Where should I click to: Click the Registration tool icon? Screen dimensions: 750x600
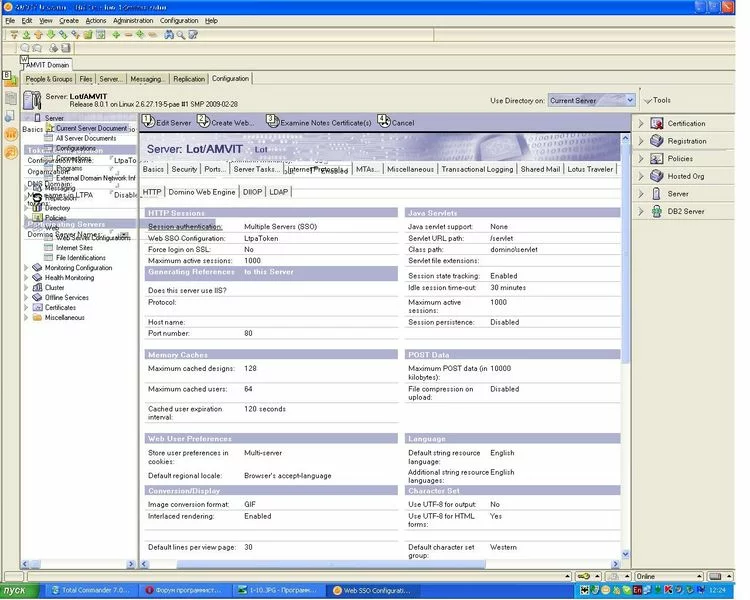(657, 141)
